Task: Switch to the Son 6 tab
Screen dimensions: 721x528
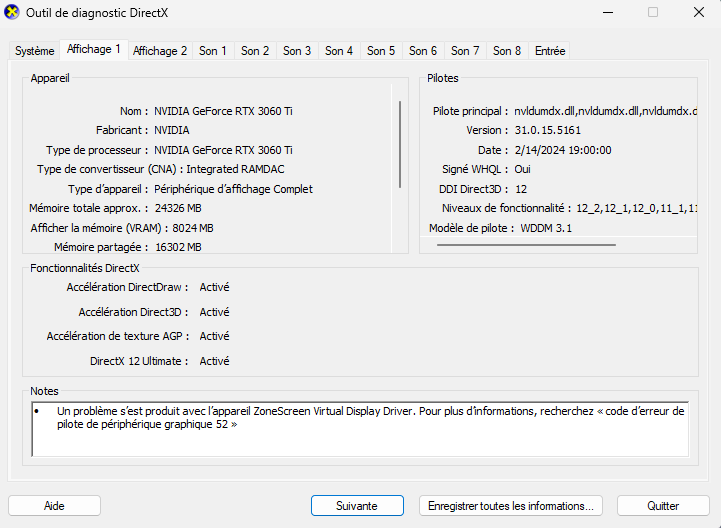Action: click(x=423, y=51)
